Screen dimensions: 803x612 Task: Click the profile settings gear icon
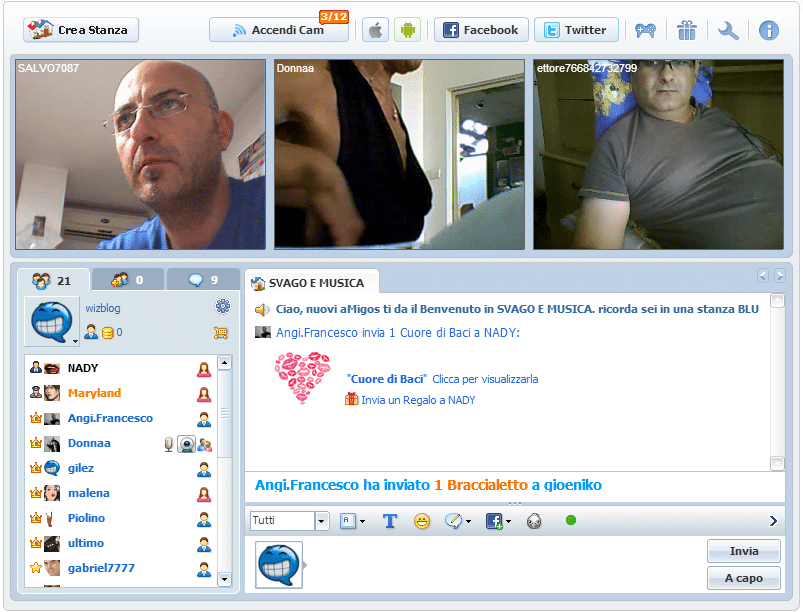pyautogui.click(x=223, y=306)
